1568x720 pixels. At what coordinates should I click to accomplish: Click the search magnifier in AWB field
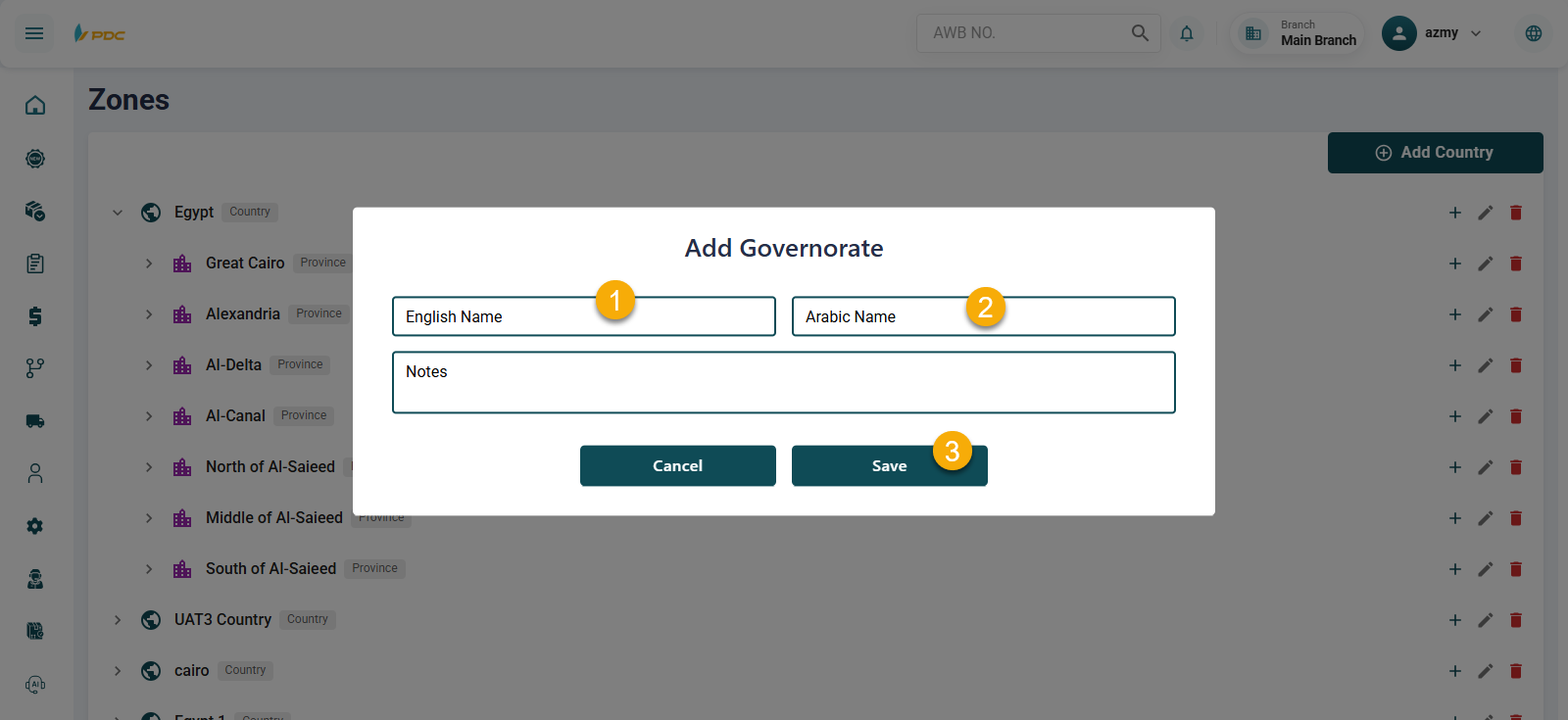click(x=1140, y=33)
